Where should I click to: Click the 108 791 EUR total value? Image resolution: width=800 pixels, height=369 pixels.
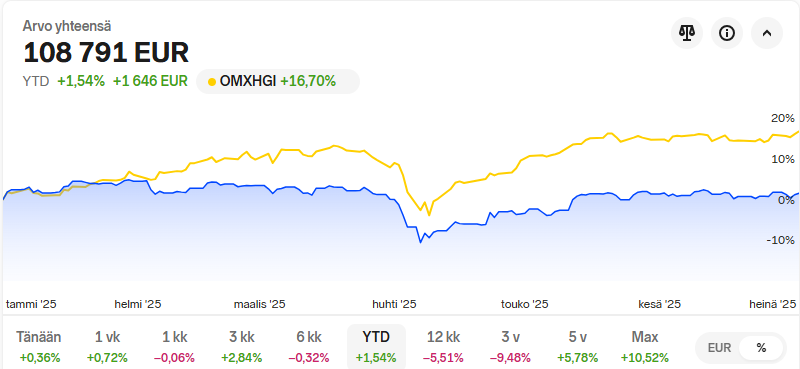[x=106, y=53]
